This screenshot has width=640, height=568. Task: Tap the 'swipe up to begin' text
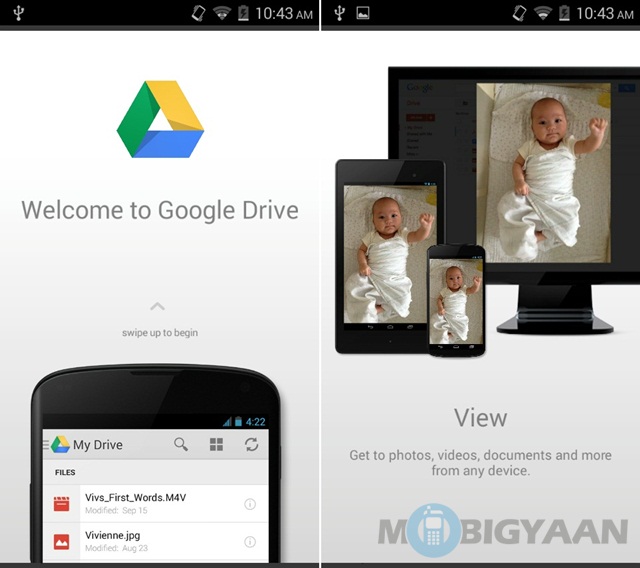pos(160,333)
